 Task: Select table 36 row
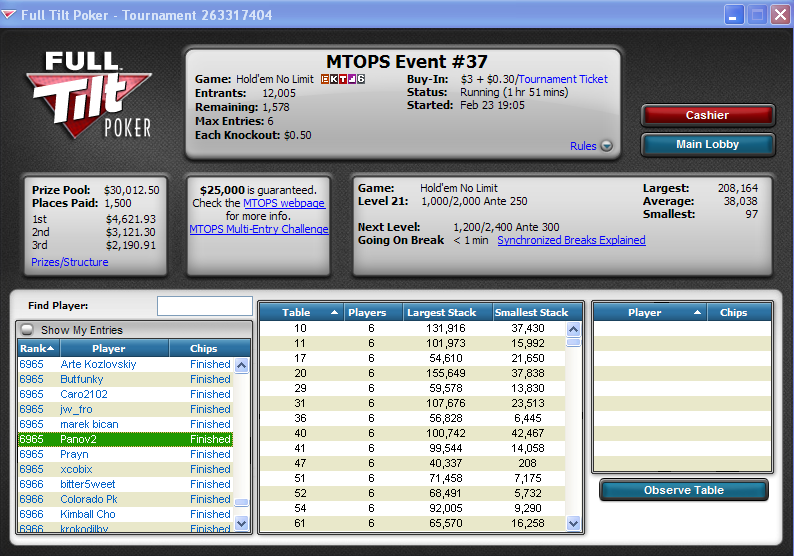413,418
